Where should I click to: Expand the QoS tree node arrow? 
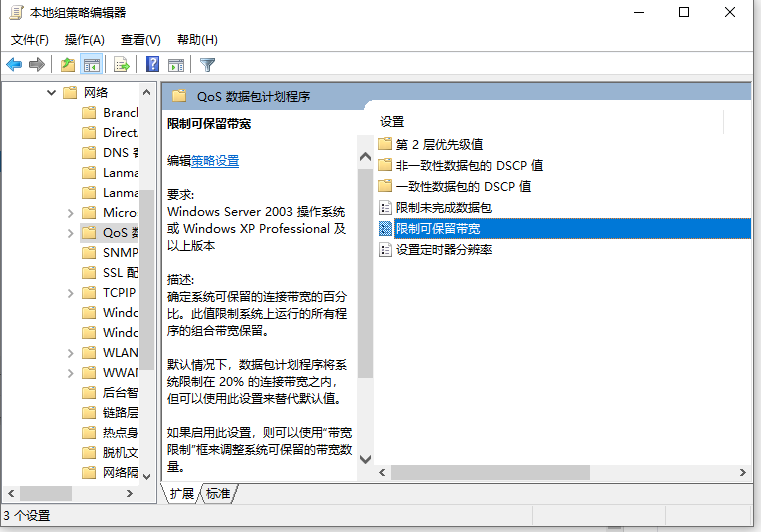[70, 233]
